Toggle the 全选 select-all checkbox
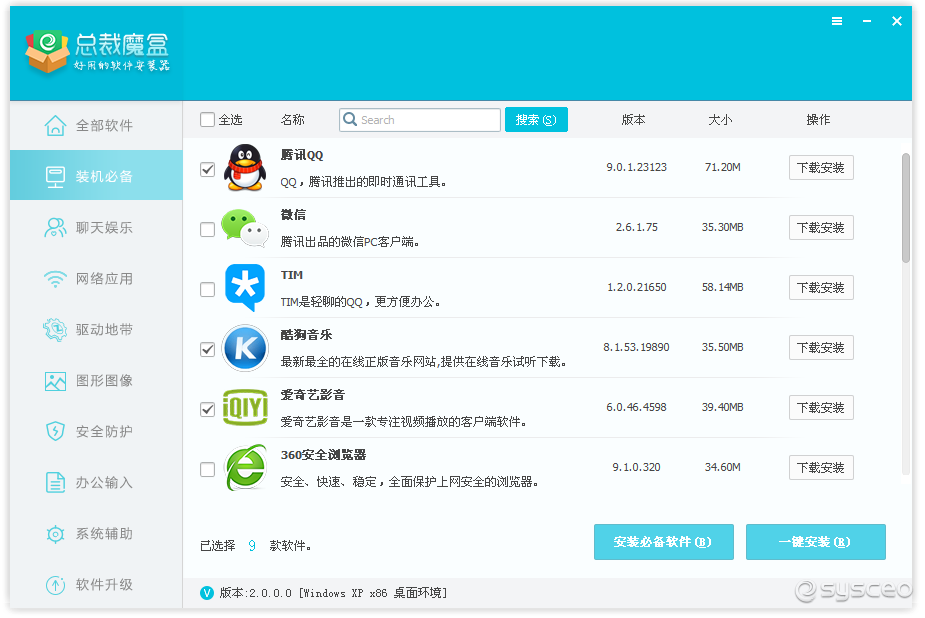925x618 pixels. click(207, 120)
